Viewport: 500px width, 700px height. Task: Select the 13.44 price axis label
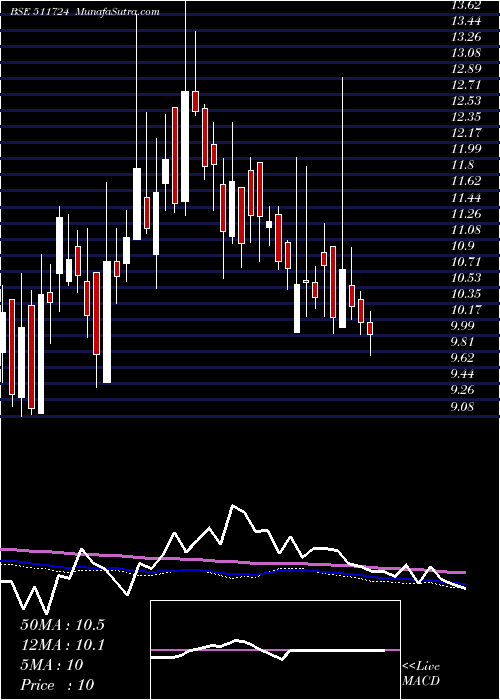[x=466, y=21]
